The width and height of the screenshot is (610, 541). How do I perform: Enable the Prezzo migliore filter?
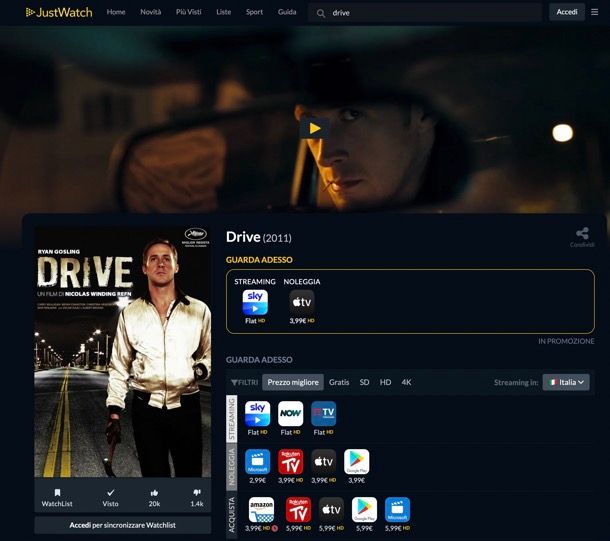[293, 382]
